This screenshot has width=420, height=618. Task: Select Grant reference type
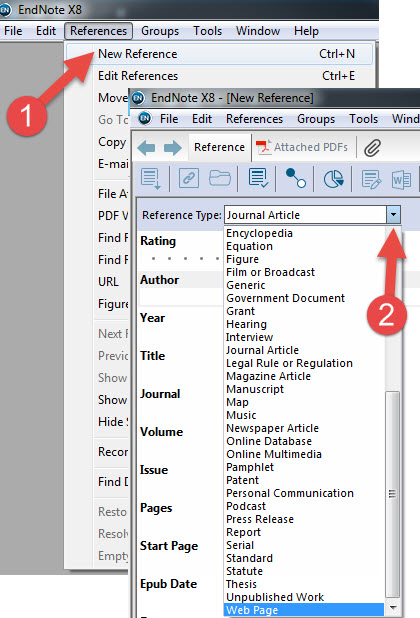pyautogui.click(x=240, y=311)
